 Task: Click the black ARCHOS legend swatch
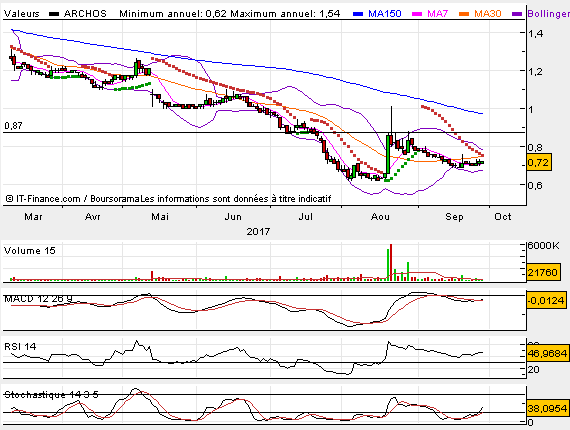[54, 14]
